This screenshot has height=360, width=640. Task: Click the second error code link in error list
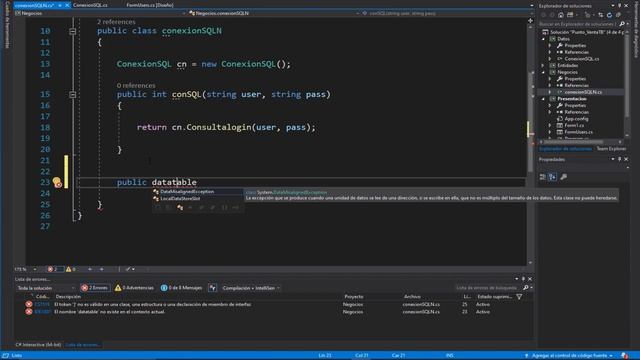click(42, 312)
